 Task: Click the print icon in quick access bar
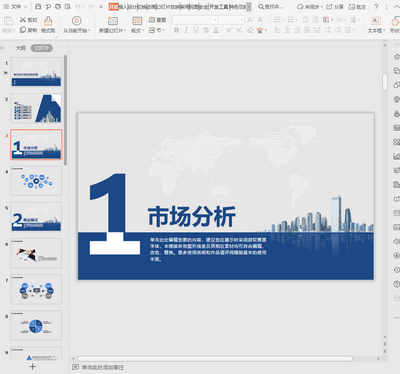pyautogui.click(x=58, y=7)
